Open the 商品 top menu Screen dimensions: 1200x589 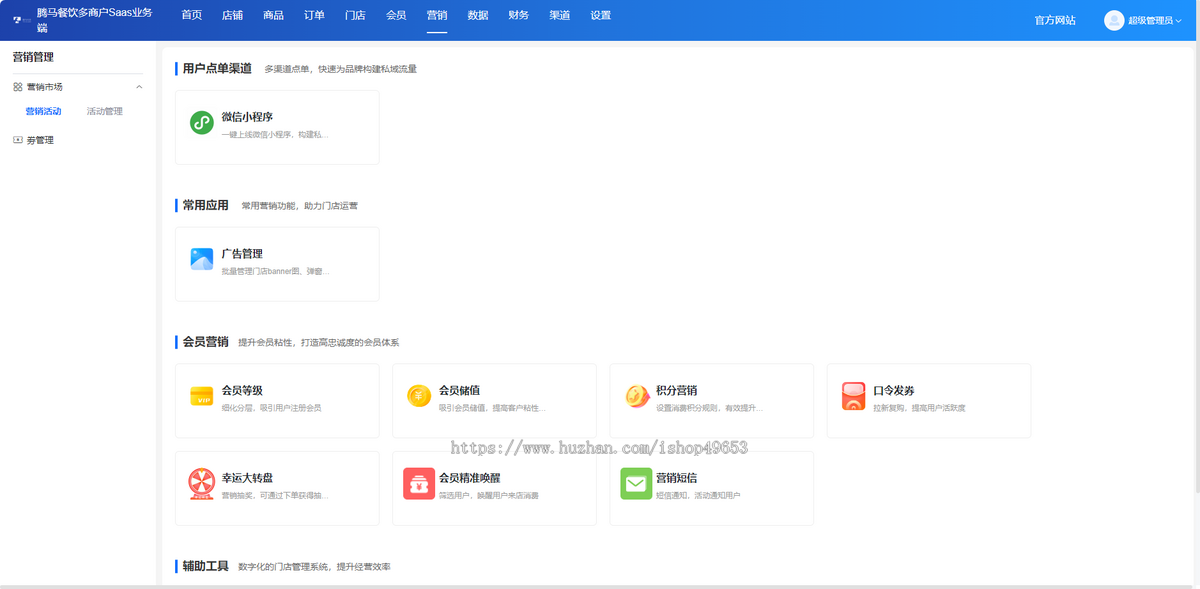click(x=273, y=16)
